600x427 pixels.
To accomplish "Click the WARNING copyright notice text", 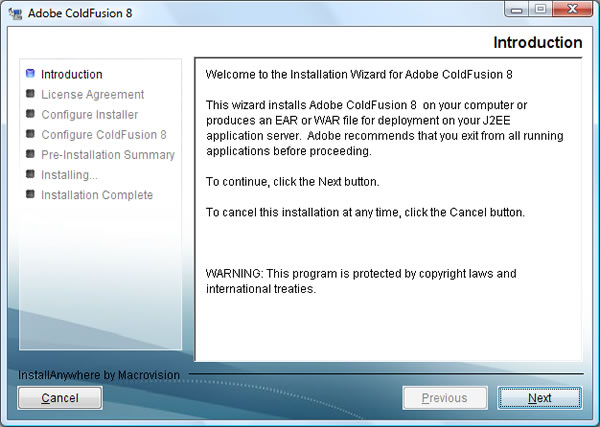I will pos(361,281).
